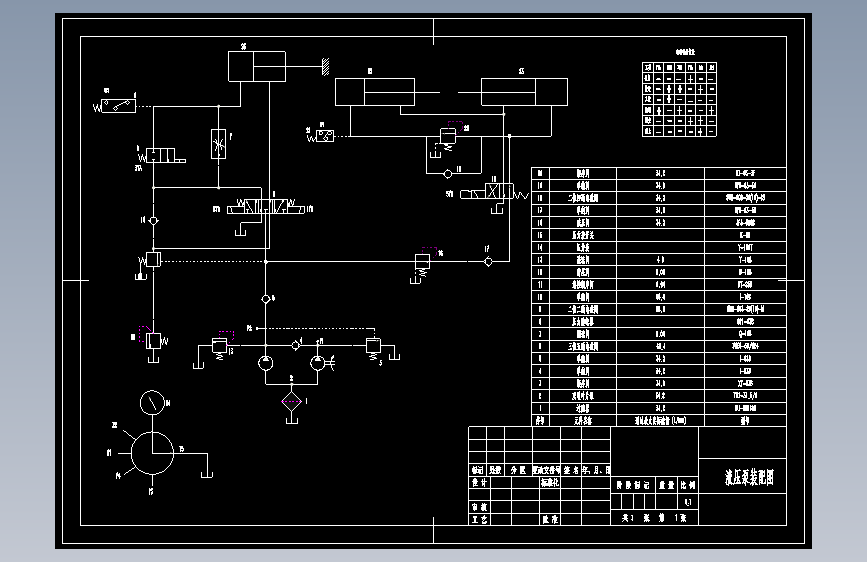The width and height of the screenshot is (867, 562).
Task: Click the check valve between the two pumps
Action: (x=296, y=345)
